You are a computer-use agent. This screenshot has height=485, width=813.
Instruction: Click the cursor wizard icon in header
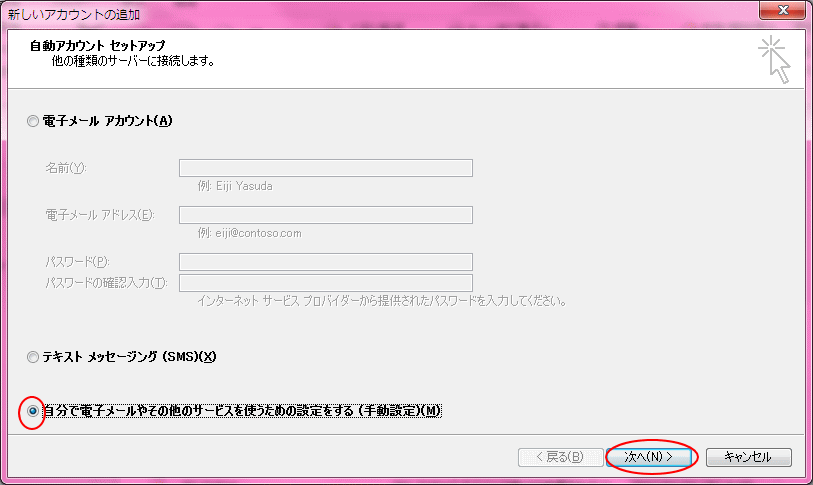(x=775, y=60)
